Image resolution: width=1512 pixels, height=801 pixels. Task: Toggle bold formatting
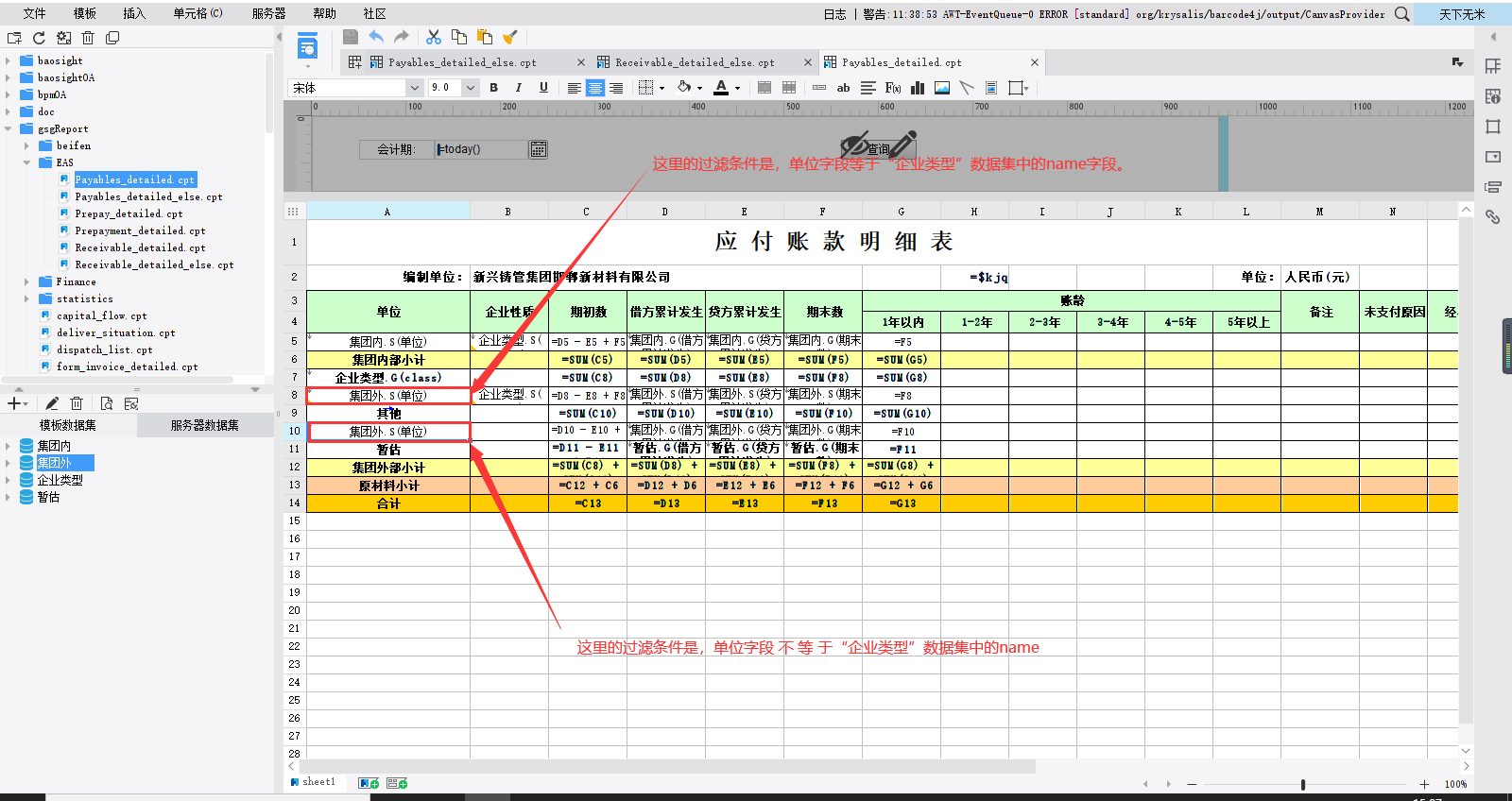tap(493, 88)
